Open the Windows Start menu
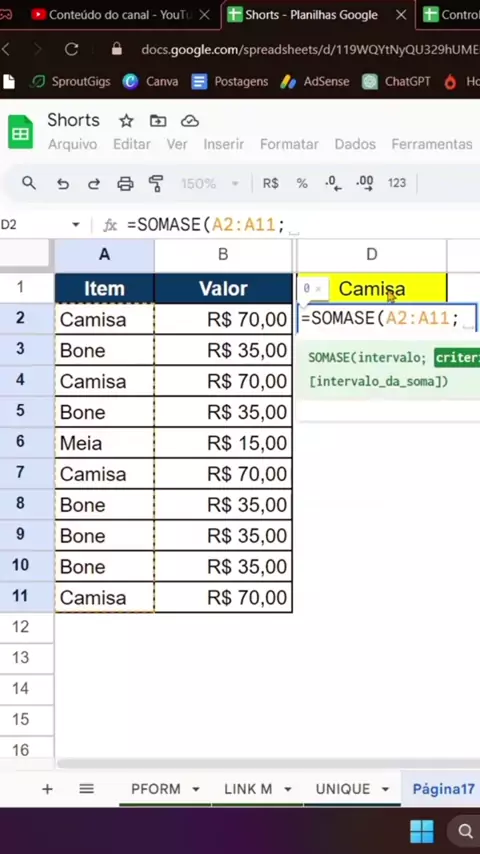This screenshot has height=854, width=480. pyautogui.click(x=422, y=831)
